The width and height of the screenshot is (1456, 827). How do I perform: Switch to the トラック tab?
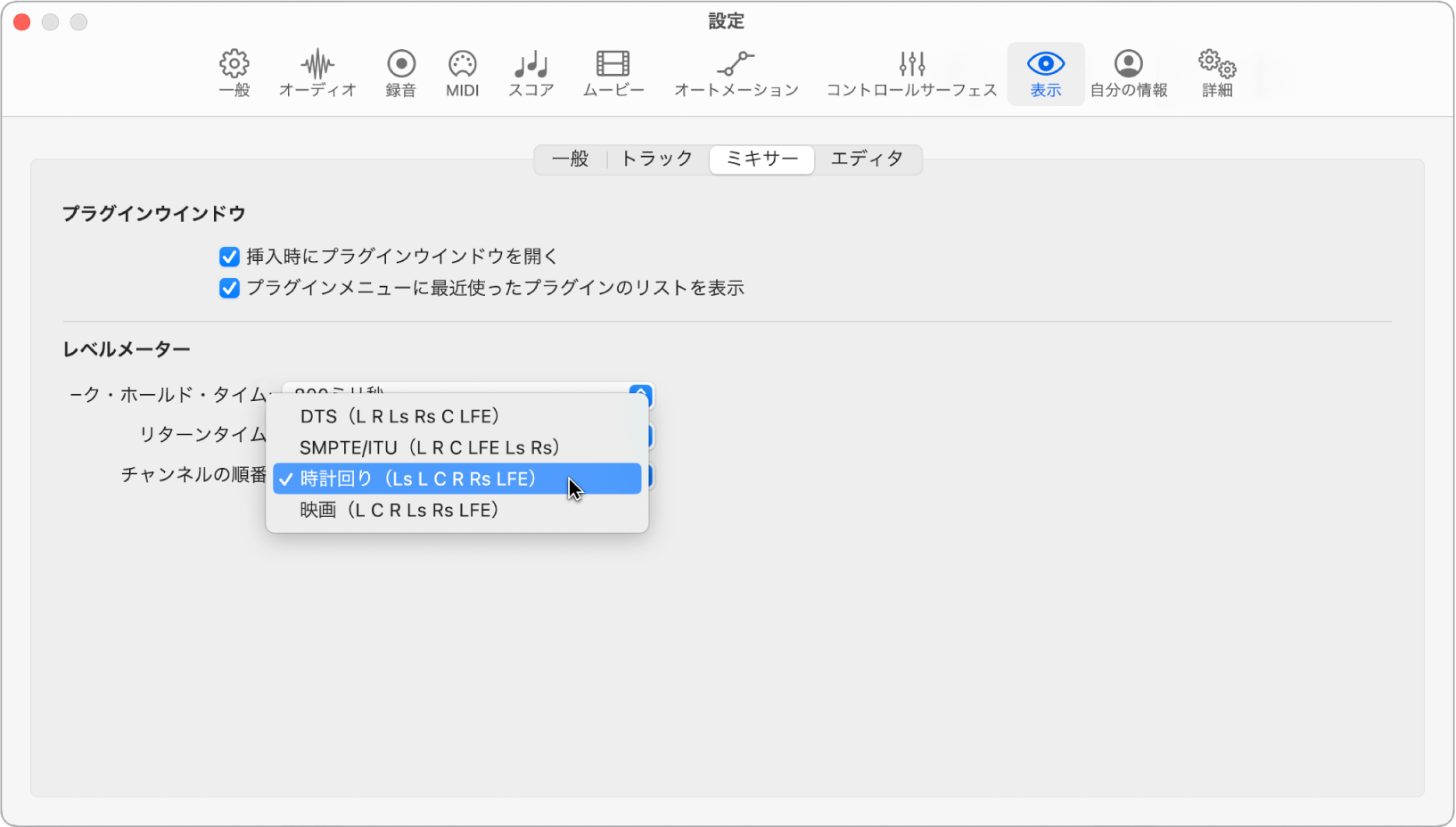656,160
